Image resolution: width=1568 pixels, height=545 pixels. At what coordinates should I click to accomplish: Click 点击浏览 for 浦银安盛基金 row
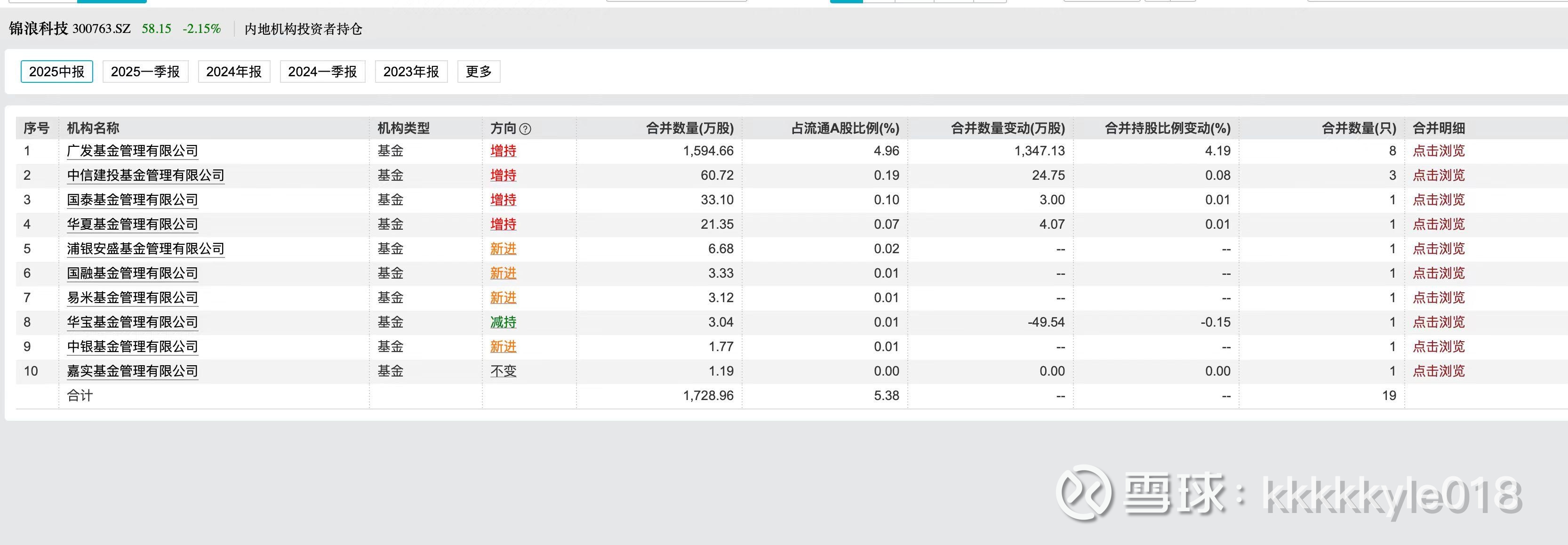click(1438, 249)
